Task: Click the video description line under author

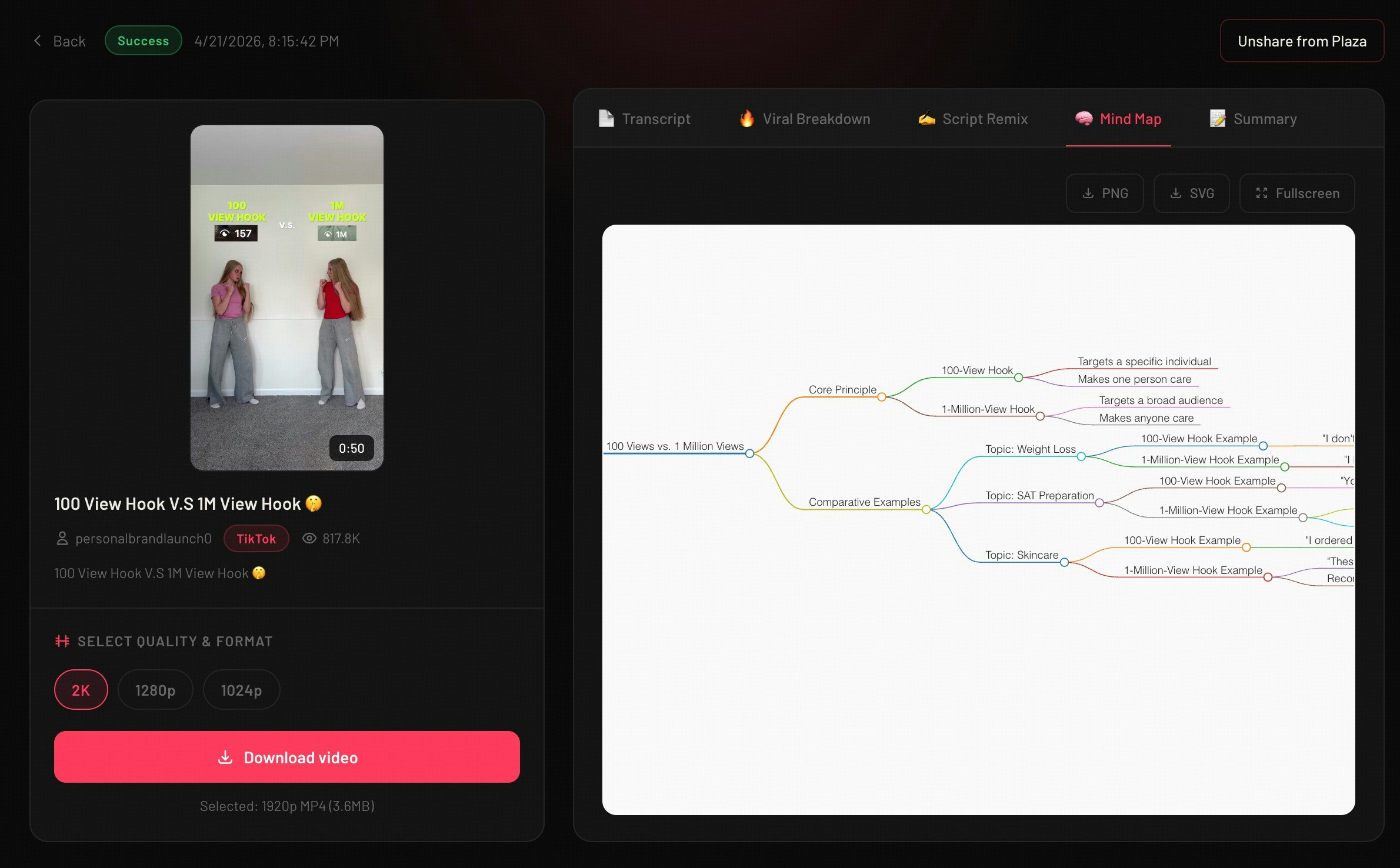Action: tap(159, 573)
